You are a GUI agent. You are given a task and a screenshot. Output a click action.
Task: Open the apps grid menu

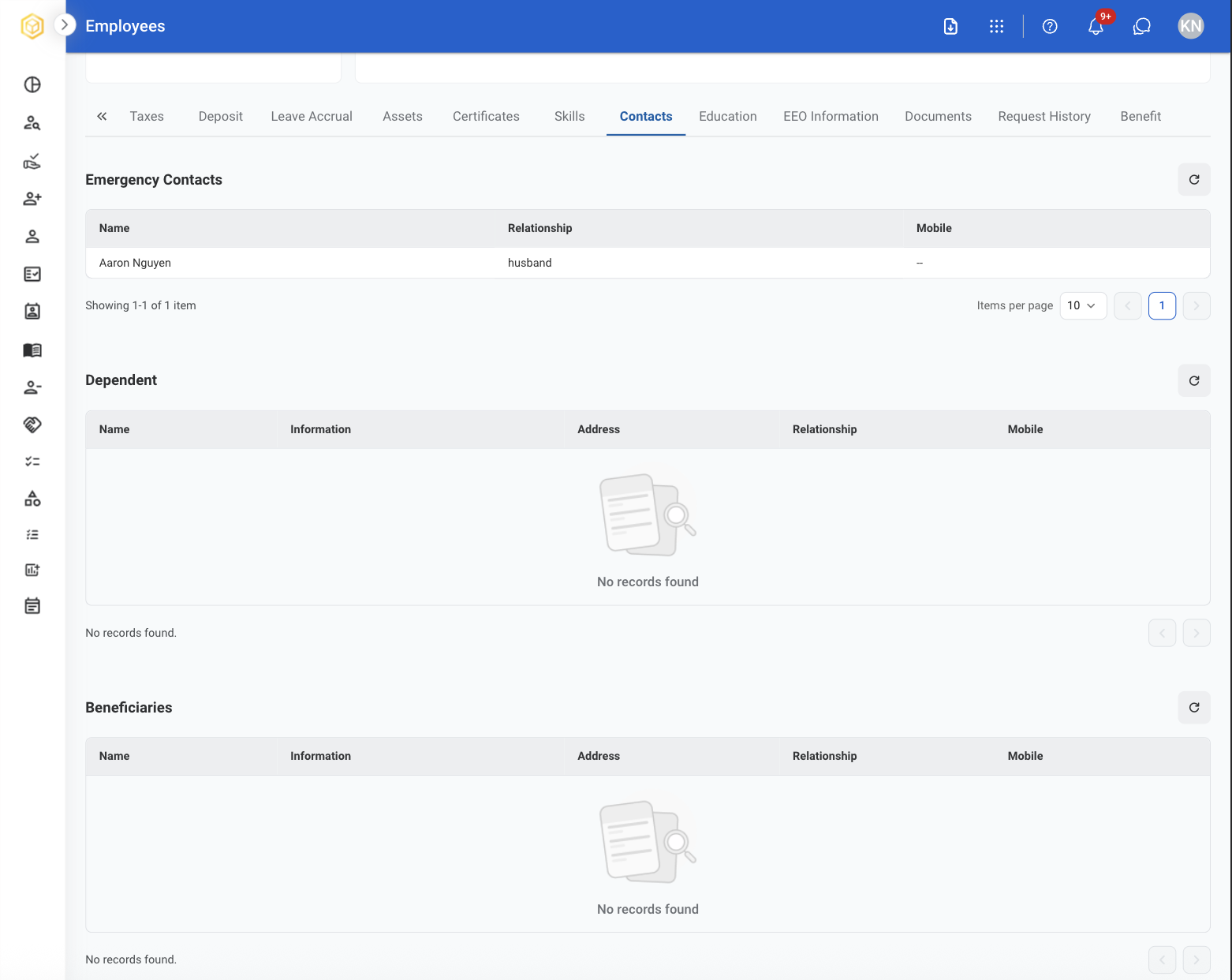996,26
